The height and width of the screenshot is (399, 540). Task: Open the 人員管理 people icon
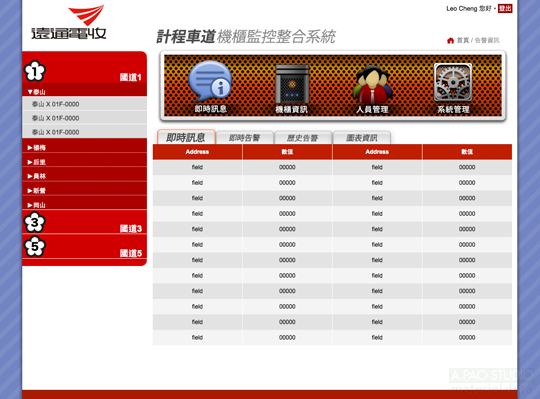coord(372,84)
